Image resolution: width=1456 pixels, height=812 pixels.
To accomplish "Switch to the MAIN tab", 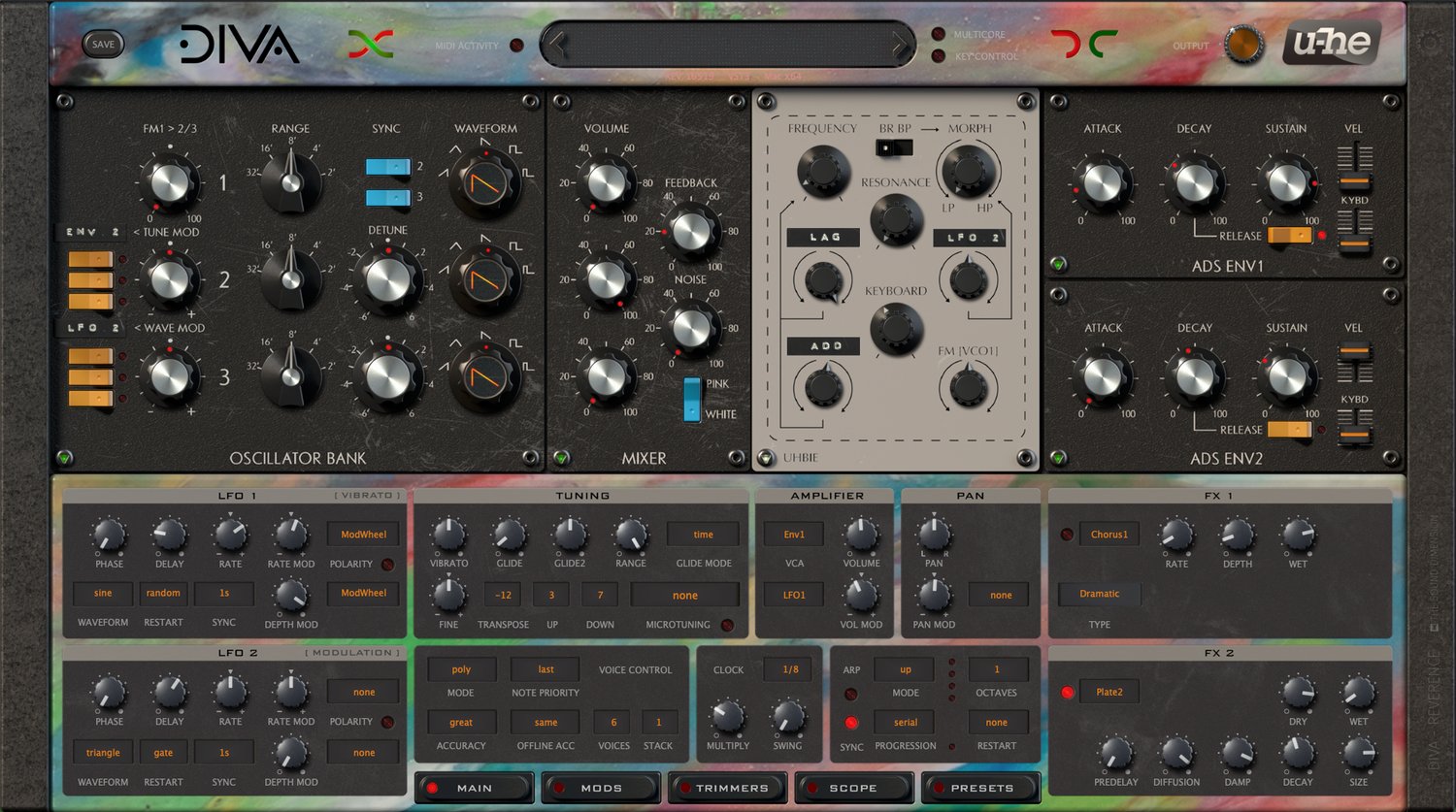I will tap(475, 788).
